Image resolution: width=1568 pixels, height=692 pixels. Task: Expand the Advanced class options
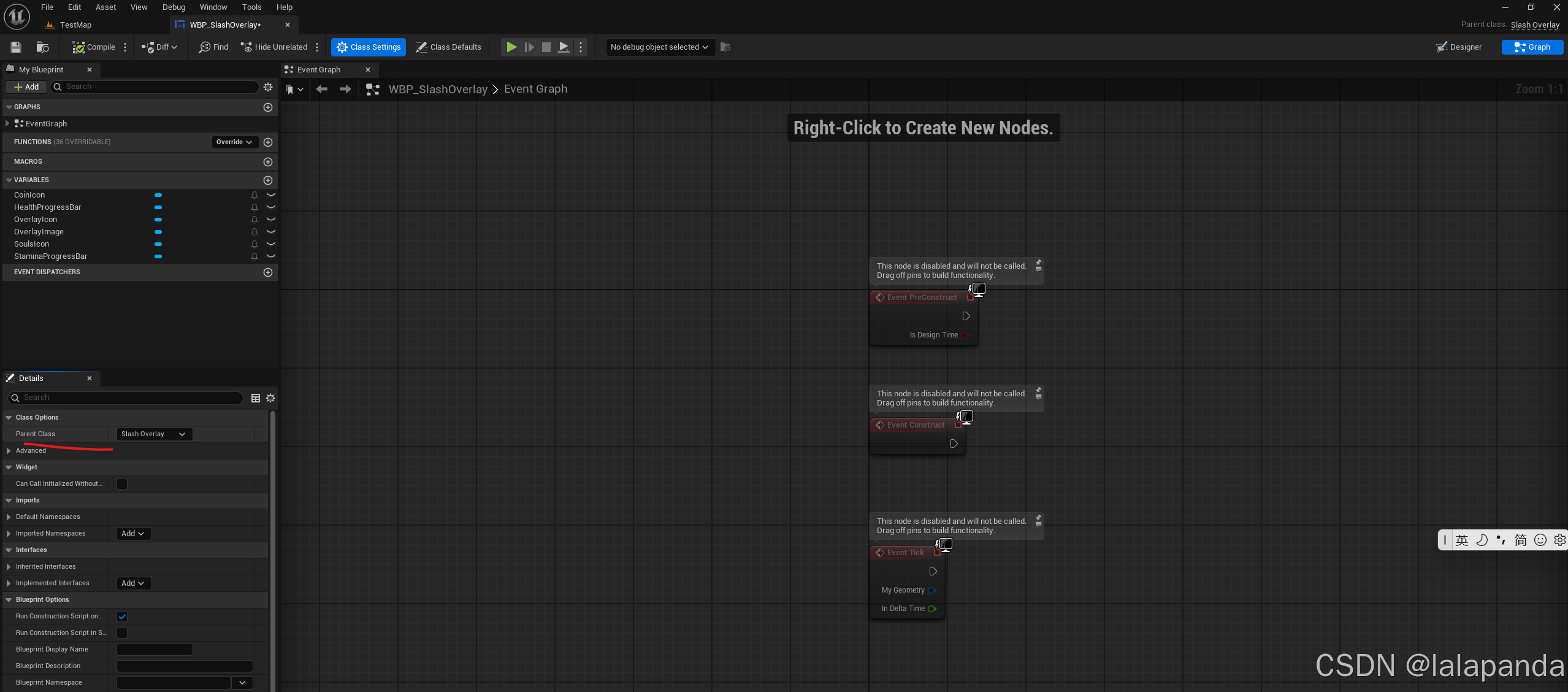9,451
